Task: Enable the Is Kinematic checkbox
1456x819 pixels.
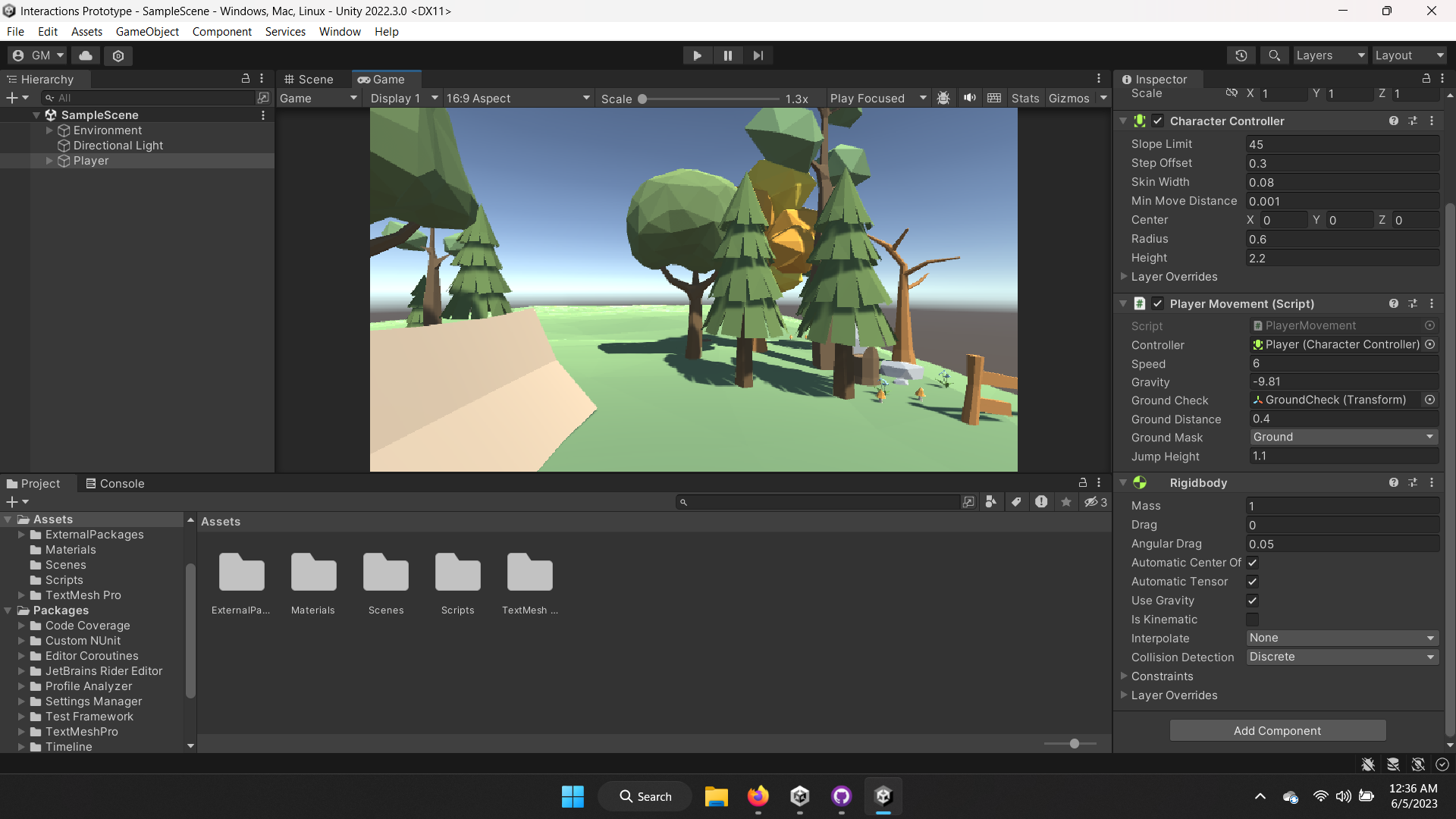Action: (1253, 620)
